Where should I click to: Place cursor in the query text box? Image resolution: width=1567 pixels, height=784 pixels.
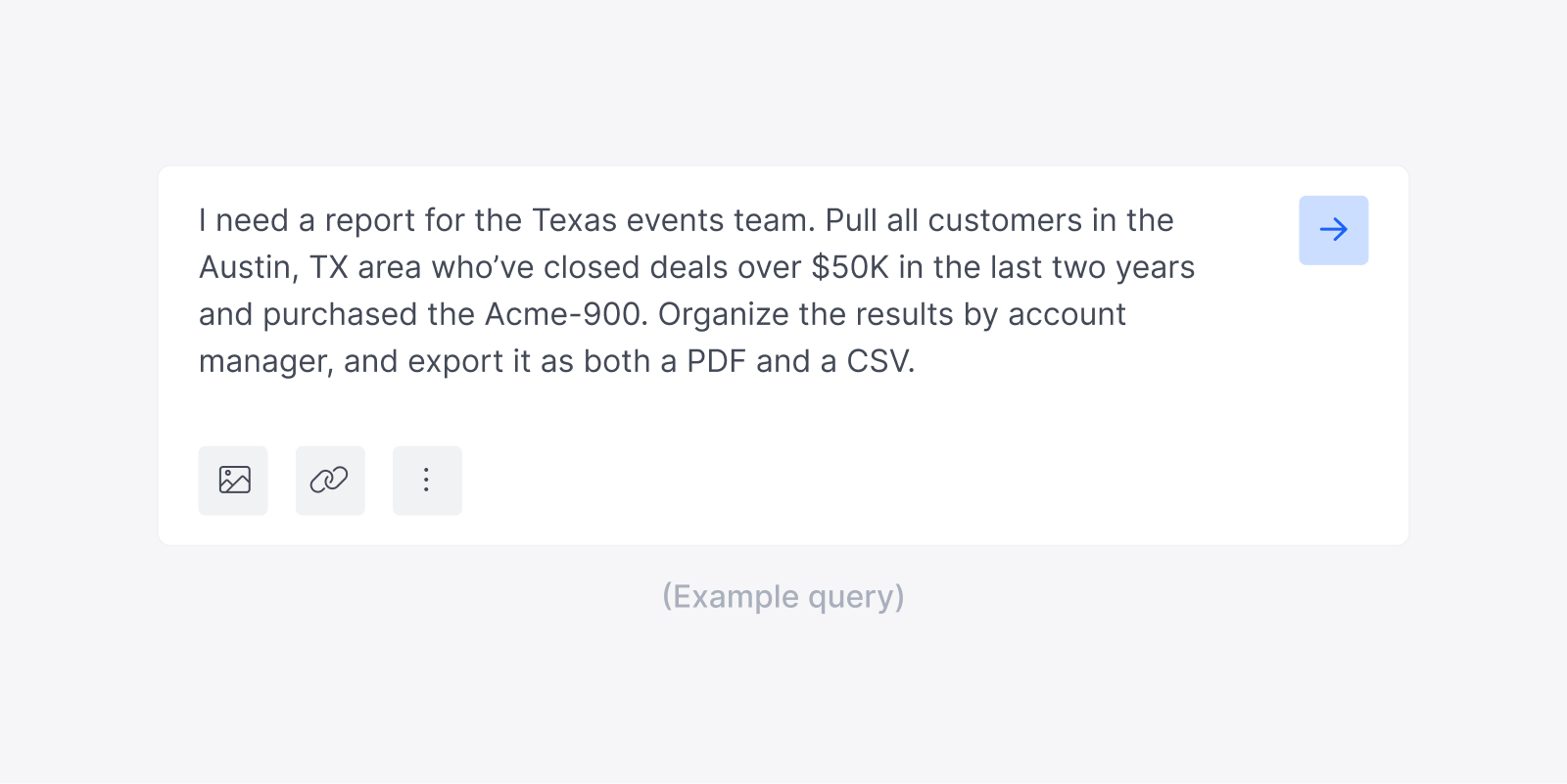click(696, 291)
